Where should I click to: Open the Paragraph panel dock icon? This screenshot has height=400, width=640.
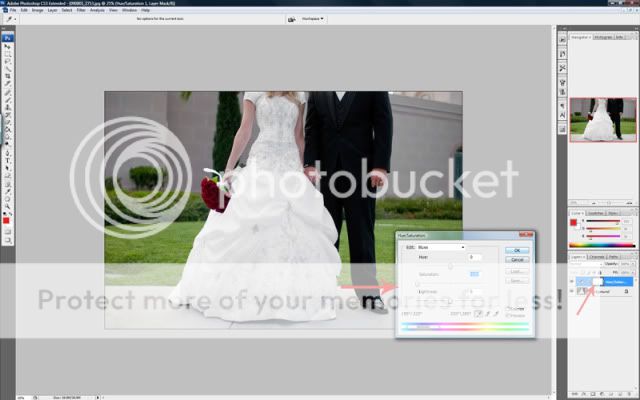562,106
